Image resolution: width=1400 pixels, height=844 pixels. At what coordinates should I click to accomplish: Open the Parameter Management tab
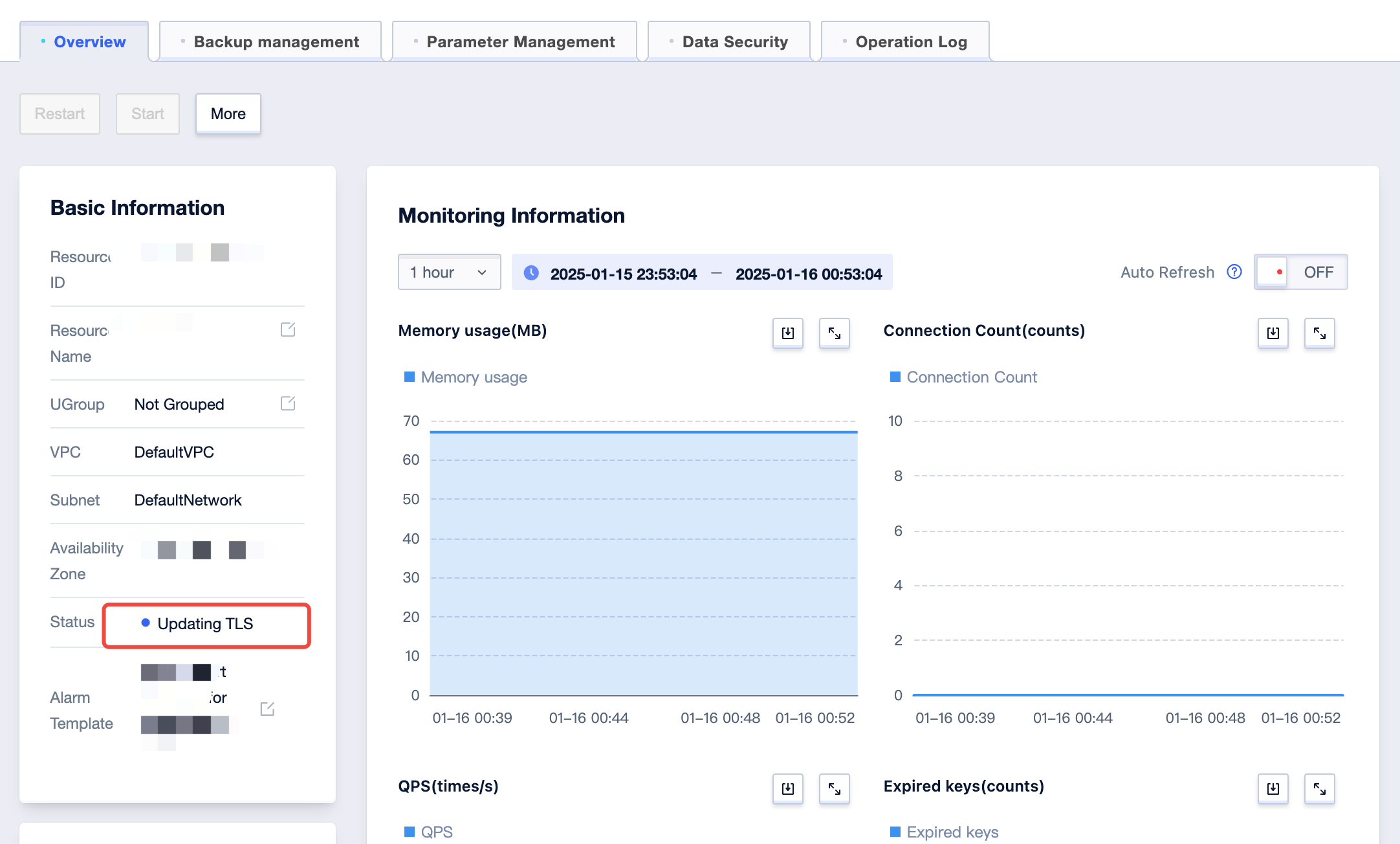pos(514,41)
